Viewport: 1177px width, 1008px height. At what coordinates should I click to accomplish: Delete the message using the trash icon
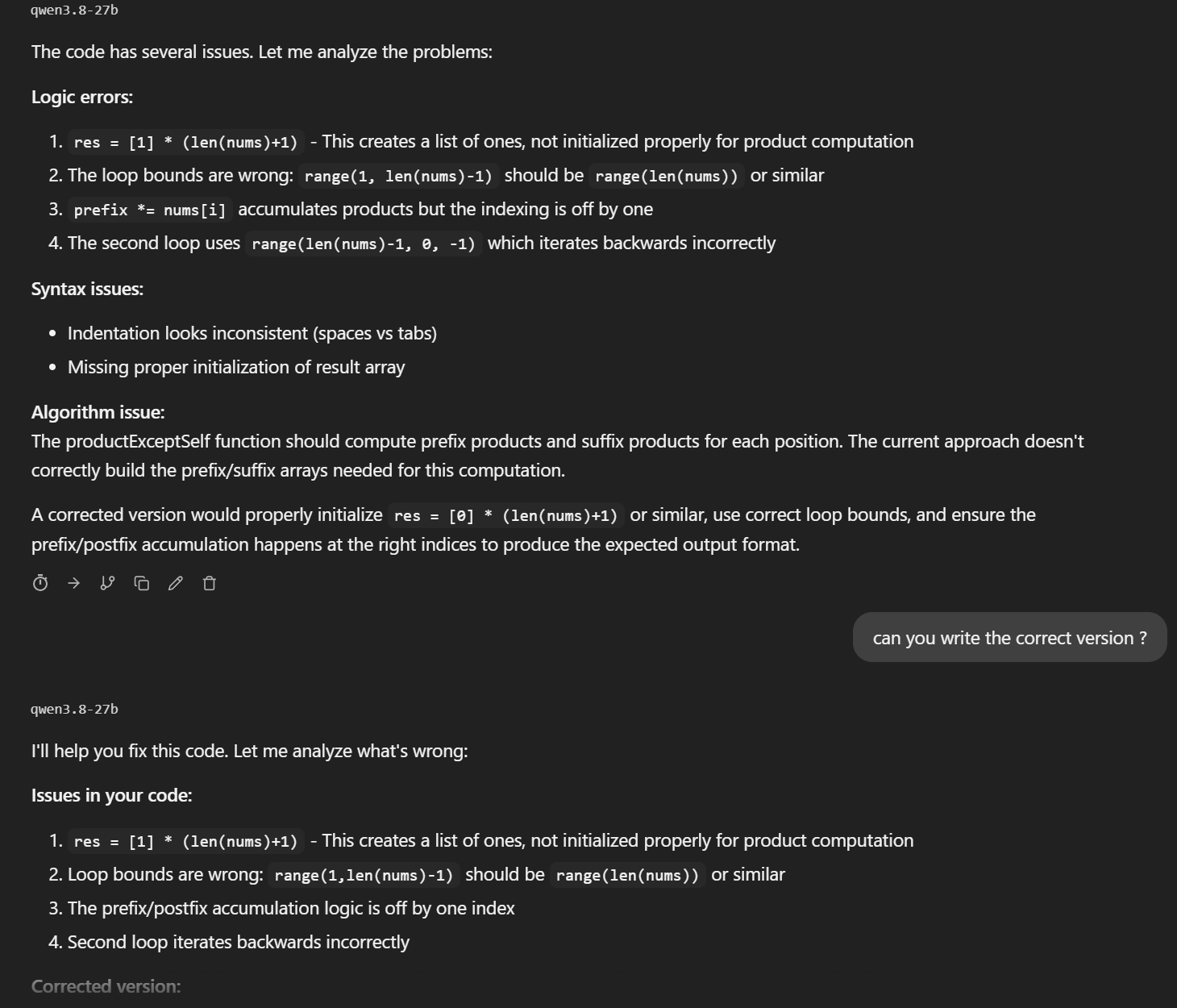point(210,583)
